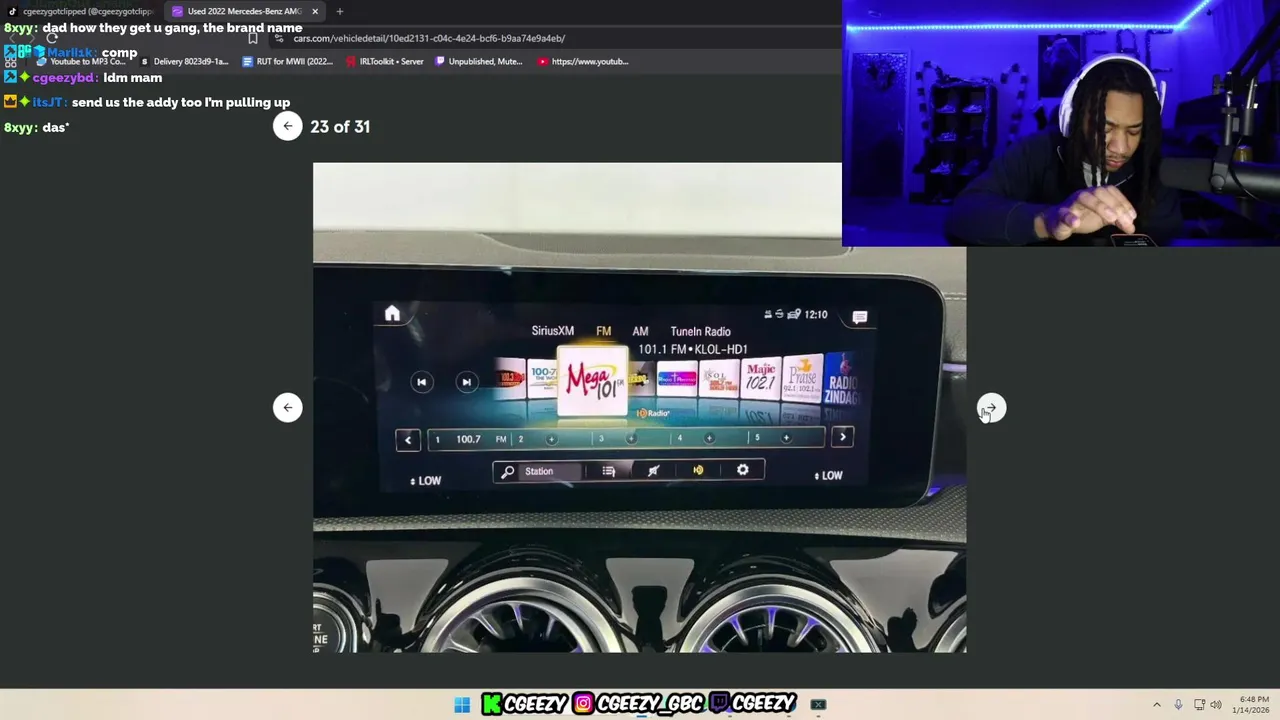Open the IRLToolkit Server bookmark
This screenshot has width=1280, height=720.
(385, 61)
